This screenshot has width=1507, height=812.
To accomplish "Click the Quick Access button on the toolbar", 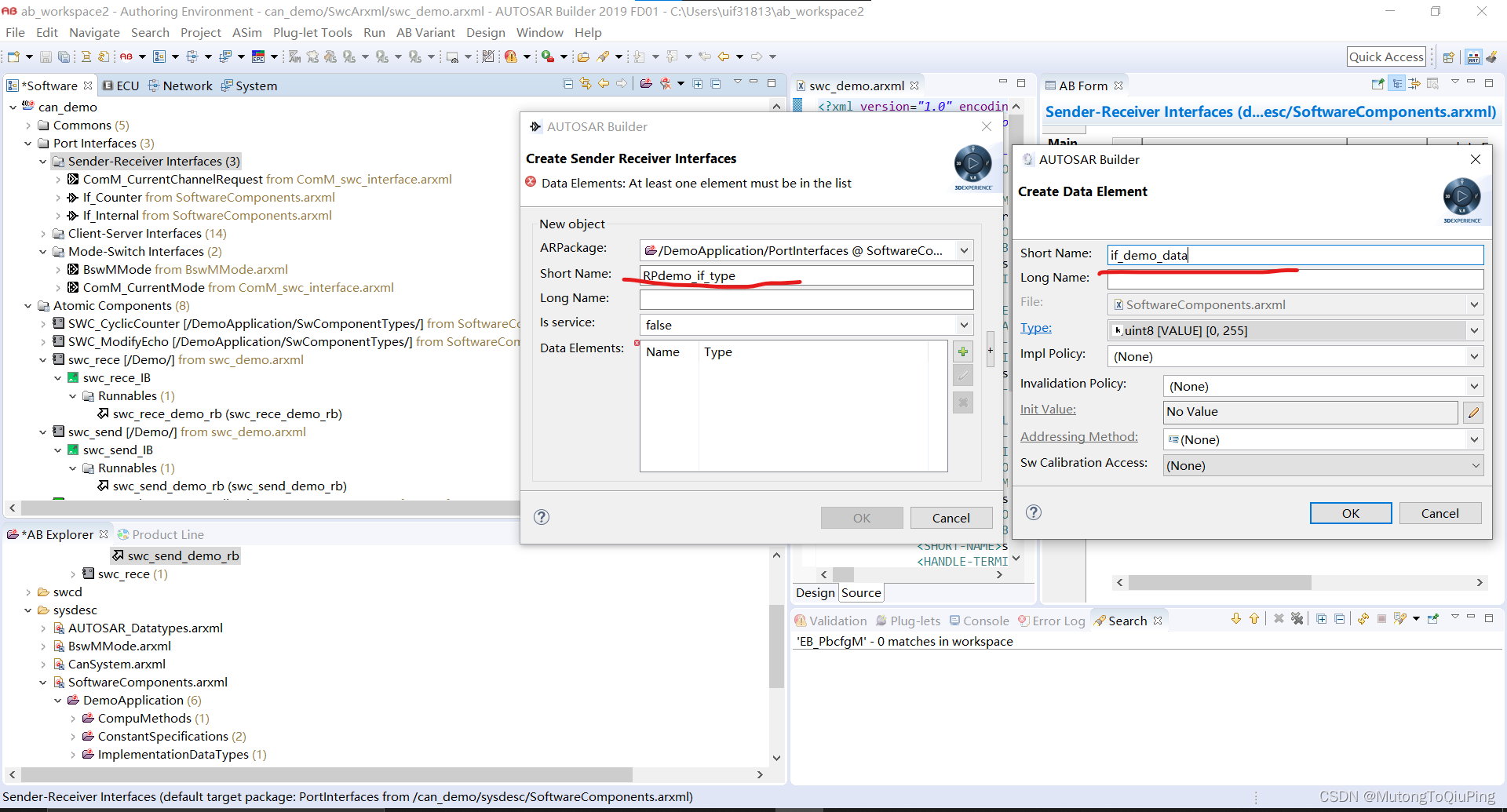I will (x=1386, y=56).
